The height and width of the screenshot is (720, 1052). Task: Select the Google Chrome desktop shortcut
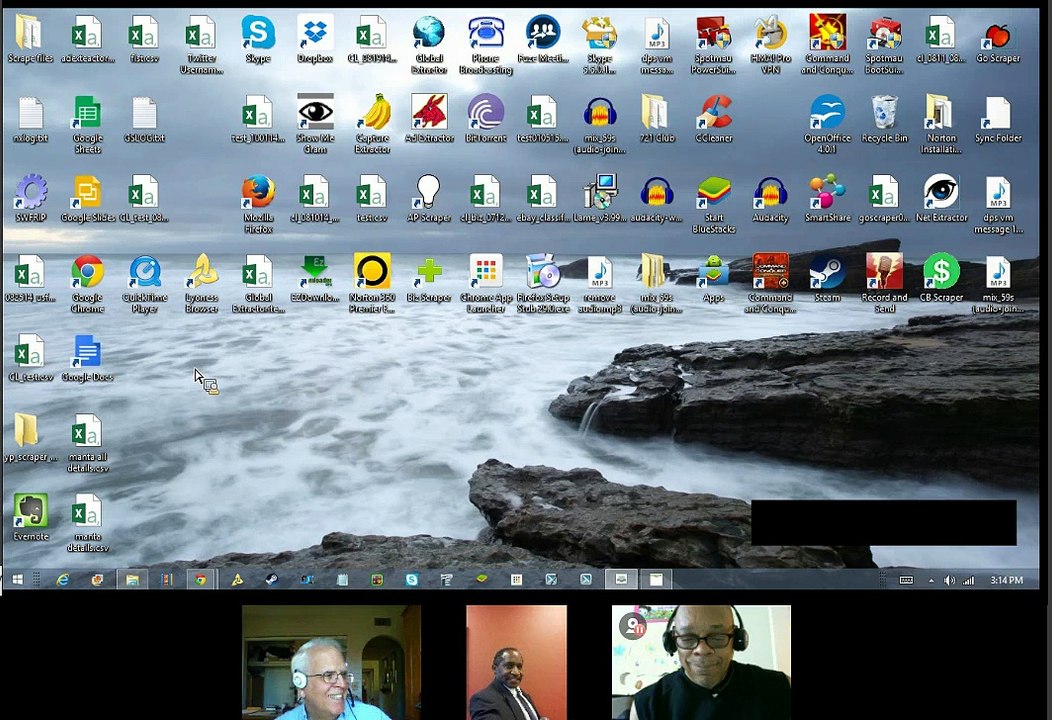pos(87,273)
